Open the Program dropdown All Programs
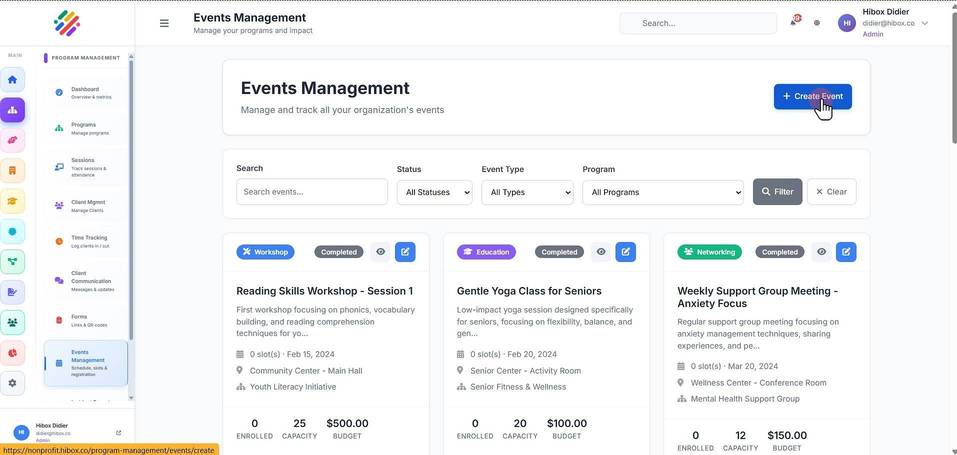The image size is (957, 455). point(663,192)
